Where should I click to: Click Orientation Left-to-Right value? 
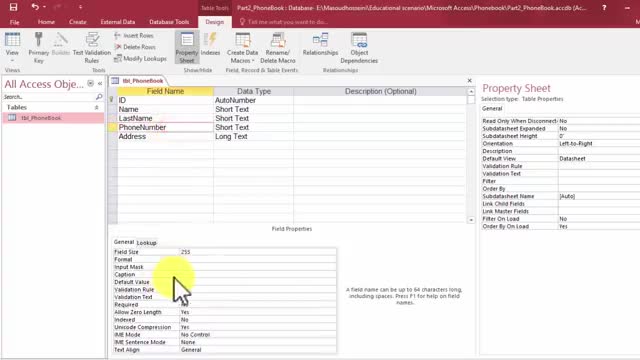(599, 144)
